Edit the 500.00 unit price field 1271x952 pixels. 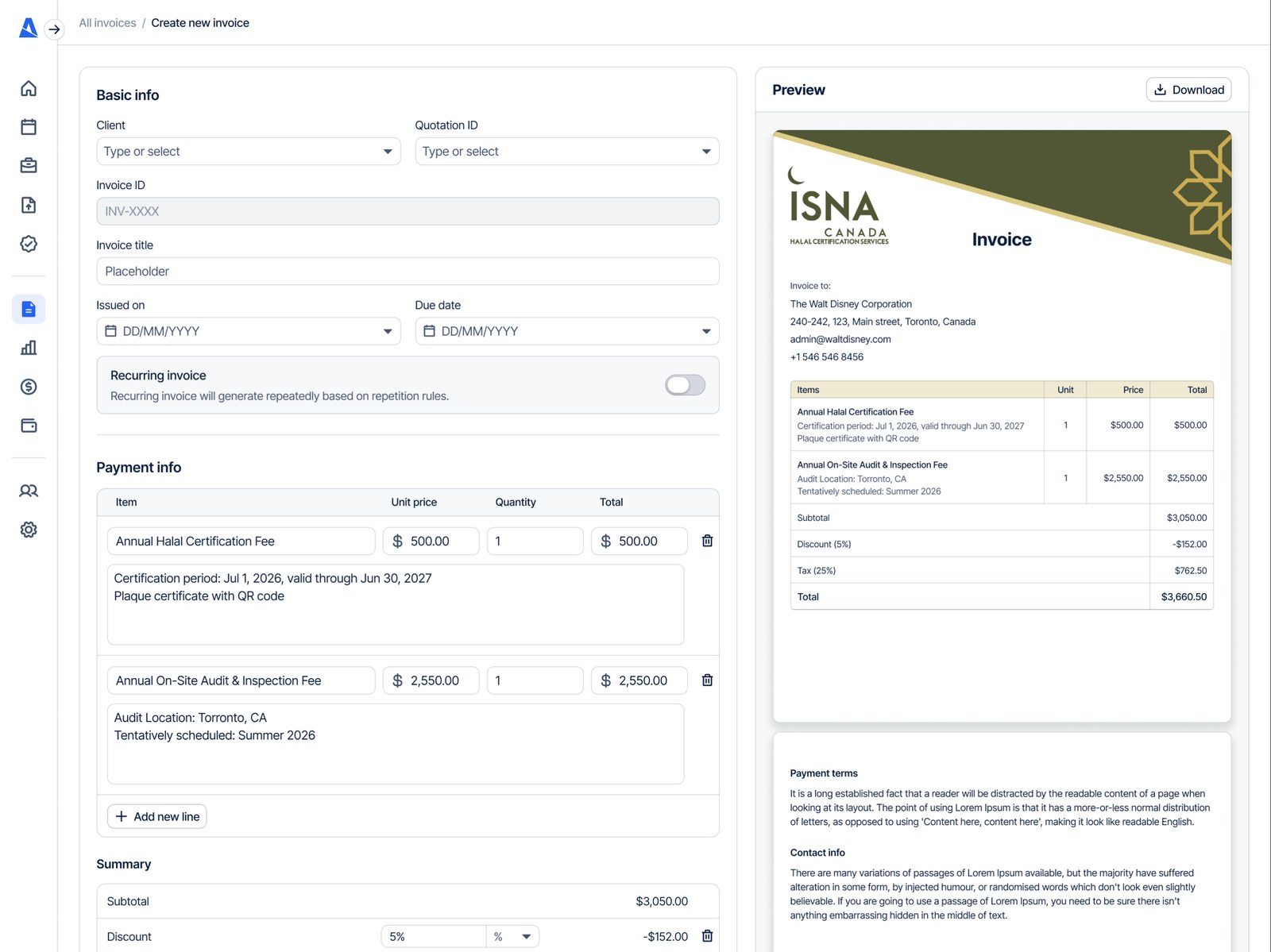[431, 542]
